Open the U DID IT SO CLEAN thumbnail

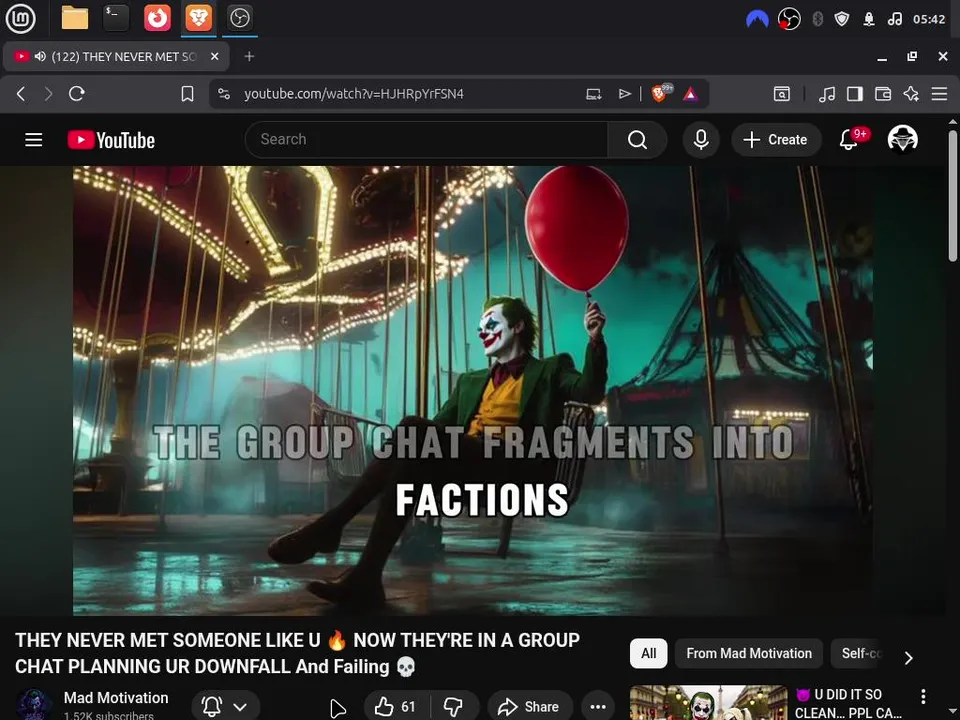708,702
